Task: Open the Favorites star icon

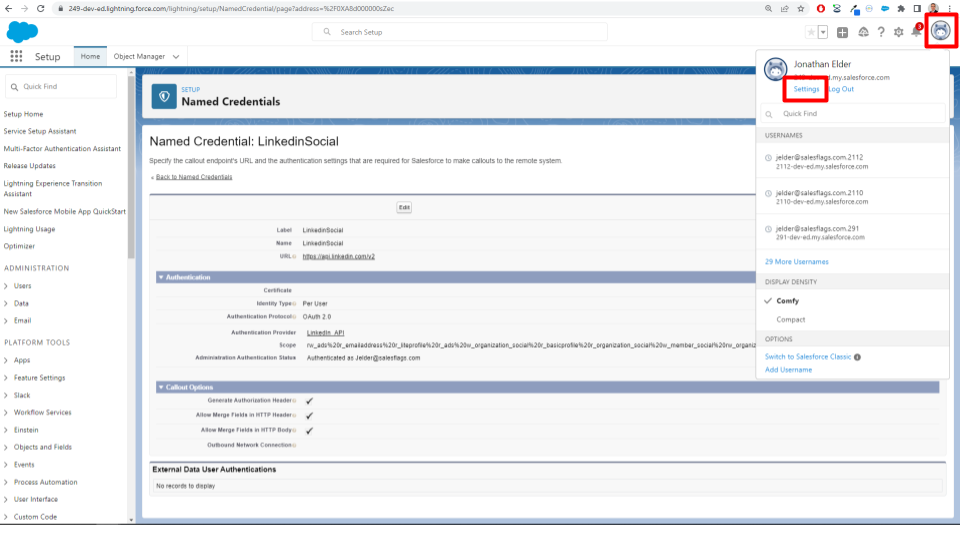Action: tap(811, 32)
